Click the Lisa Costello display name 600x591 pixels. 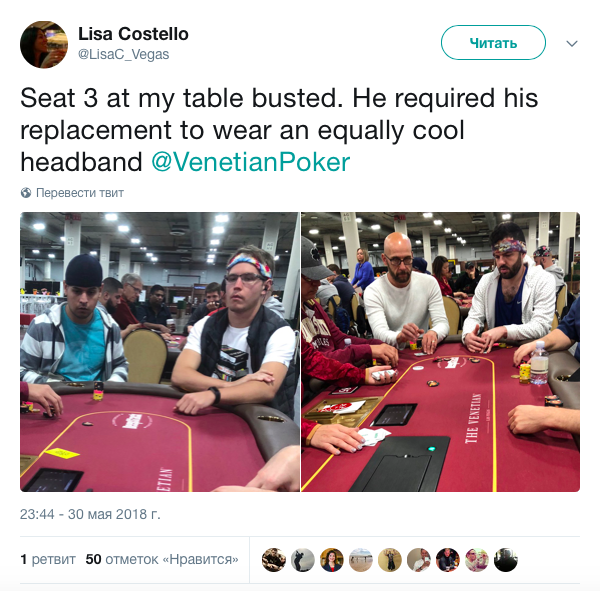click(133, 34)
